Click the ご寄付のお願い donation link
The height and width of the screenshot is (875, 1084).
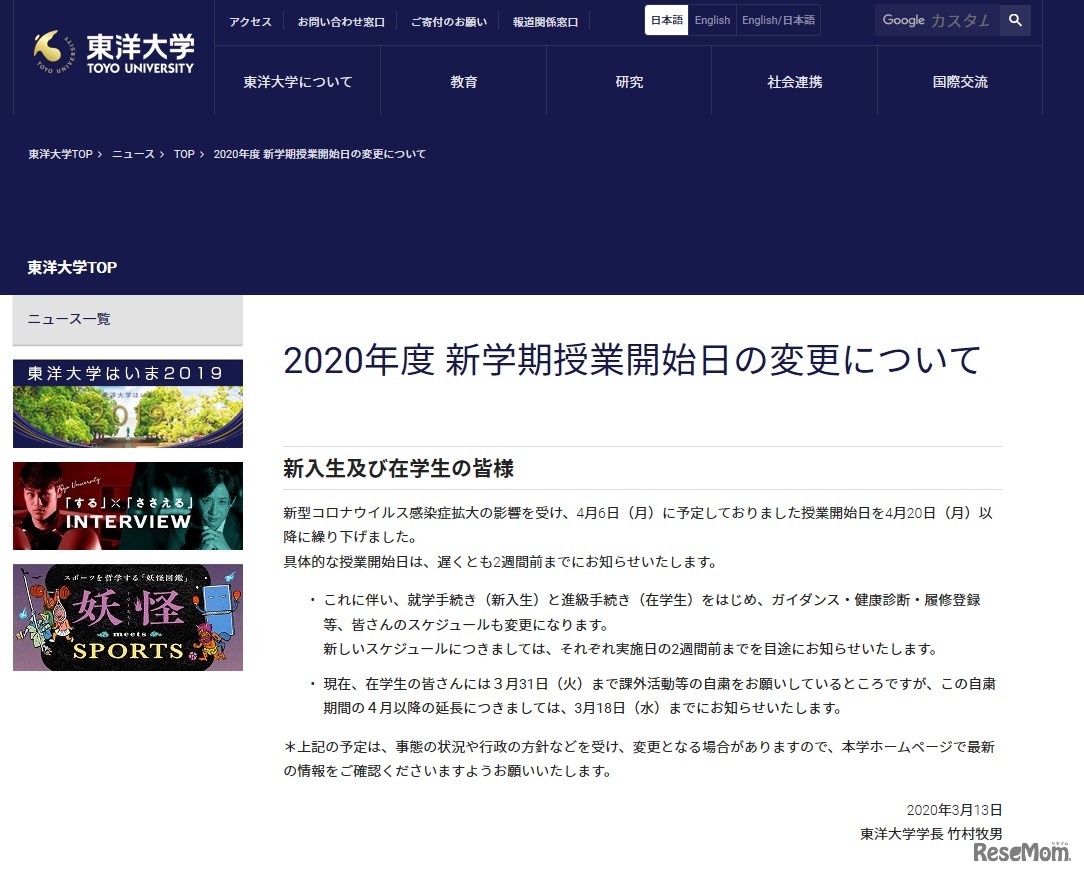click(448, 20)
